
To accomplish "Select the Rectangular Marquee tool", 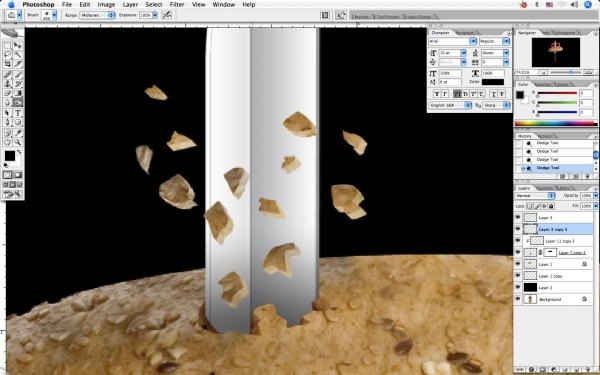I will [x=7, y=46].
